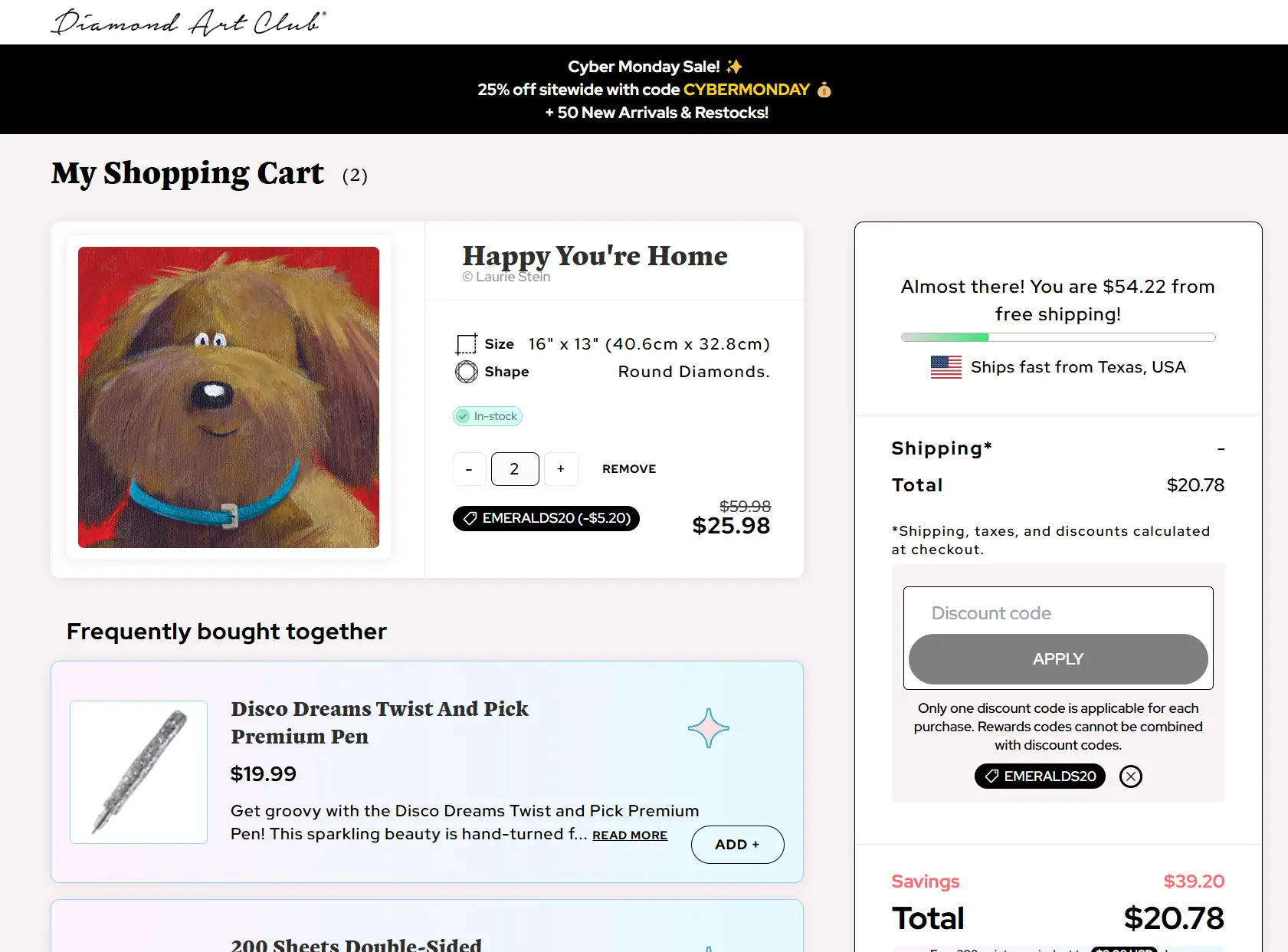Click the Size dimension icon
Screen dimensions: 1288x952
pyautogui.click(x=466, y=344)
